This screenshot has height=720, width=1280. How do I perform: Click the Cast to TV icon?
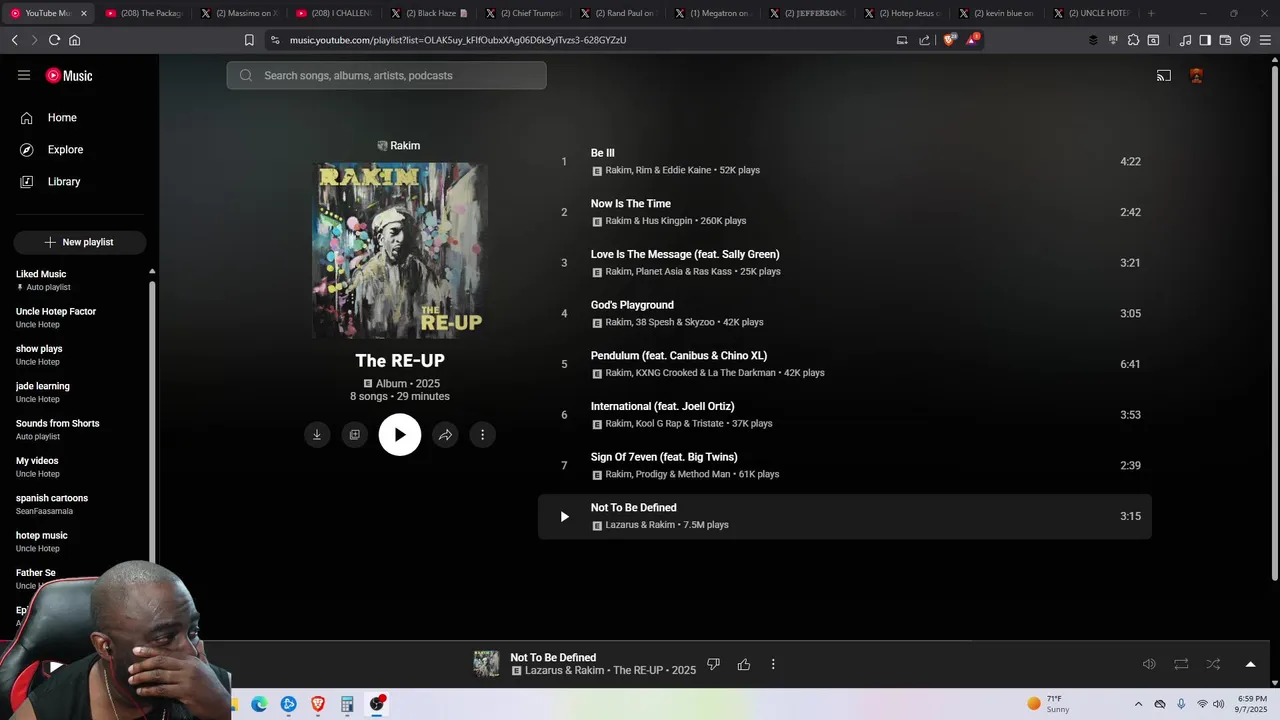pyautogui.click(x=1164, y=75)
